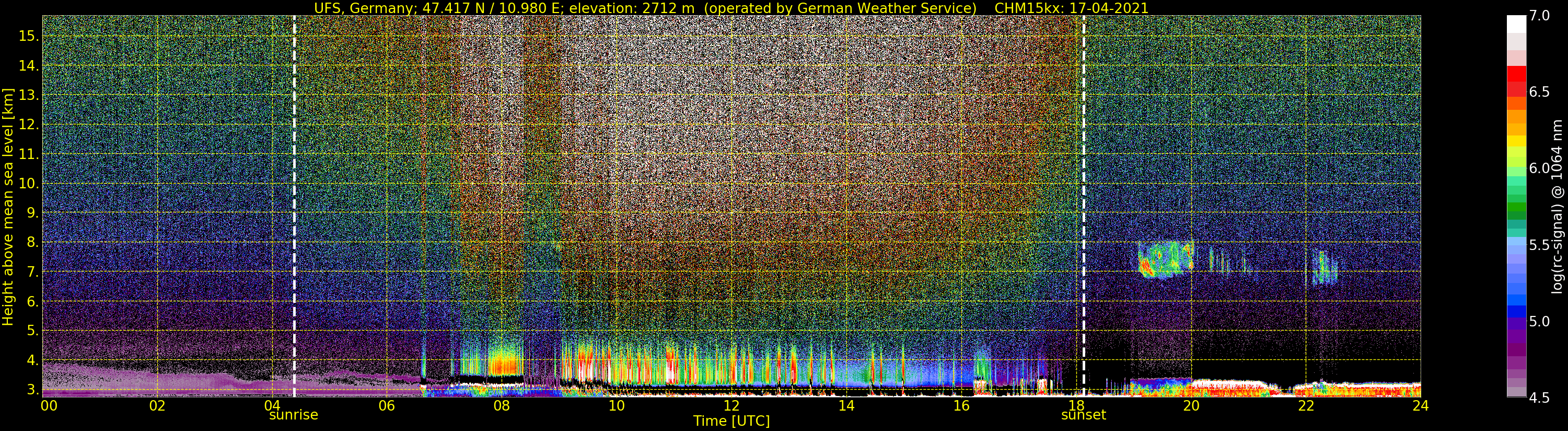Click the height tick label '11.'

[29, 154]
